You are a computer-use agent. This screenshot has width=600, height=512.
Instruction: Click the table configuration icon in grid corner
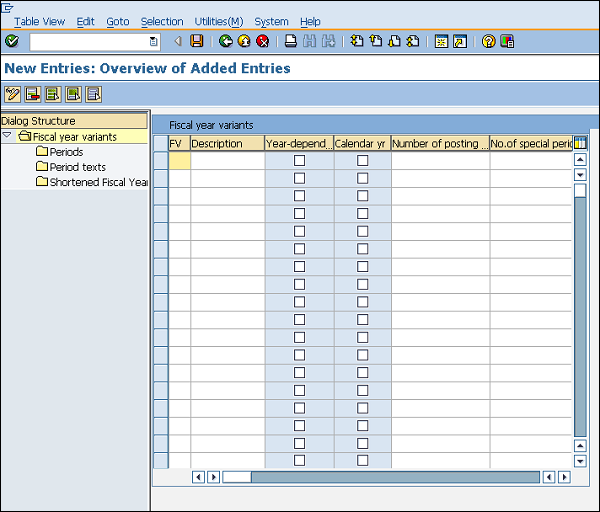(580, 143)
